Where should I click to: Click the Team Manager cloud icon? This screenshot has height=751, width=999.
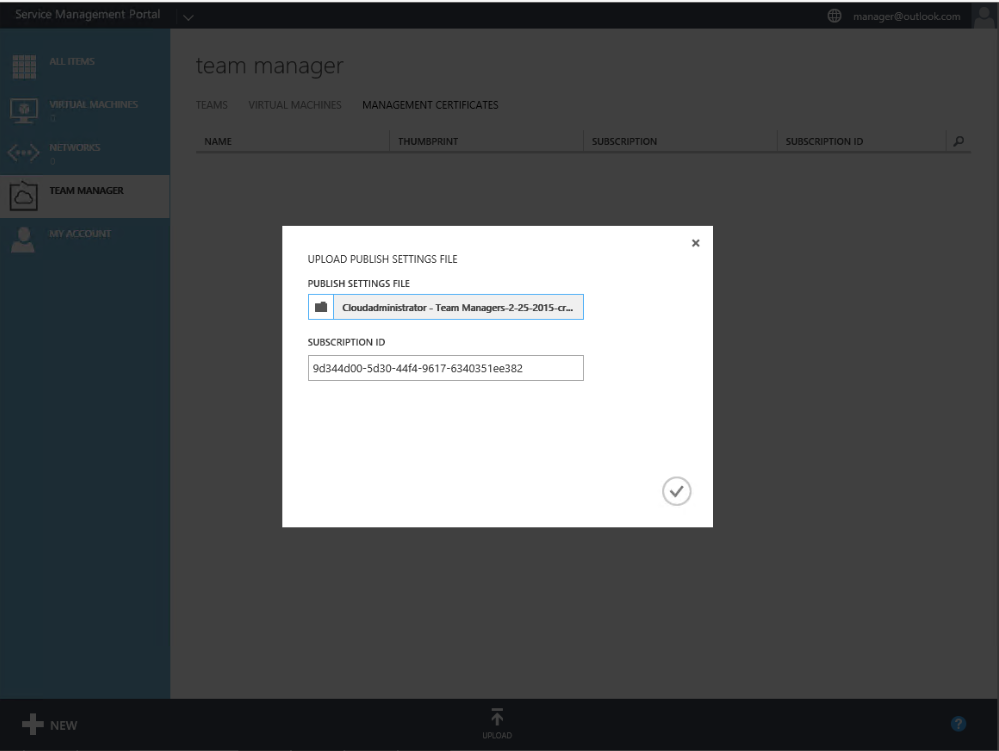coord(22,196)
